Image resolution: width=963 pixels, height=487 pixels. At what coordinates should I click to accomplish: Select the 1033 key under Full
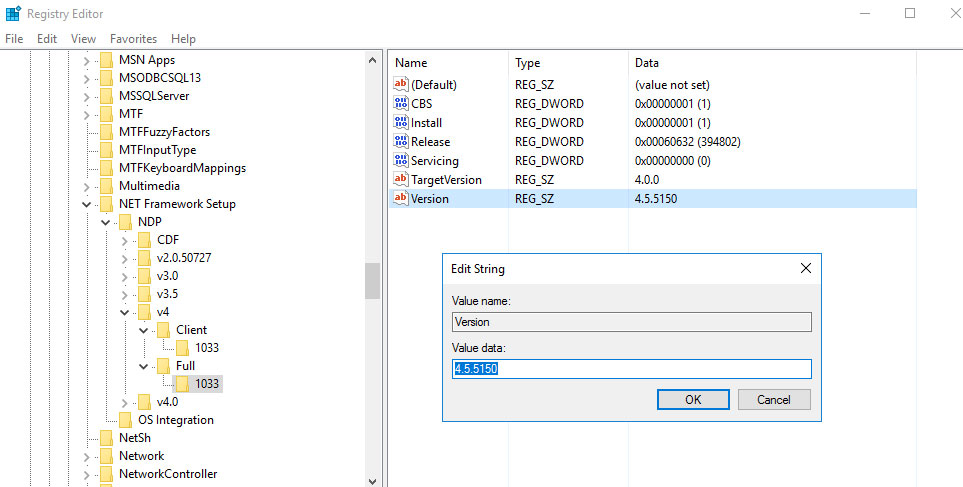click(x=207, y=384)
